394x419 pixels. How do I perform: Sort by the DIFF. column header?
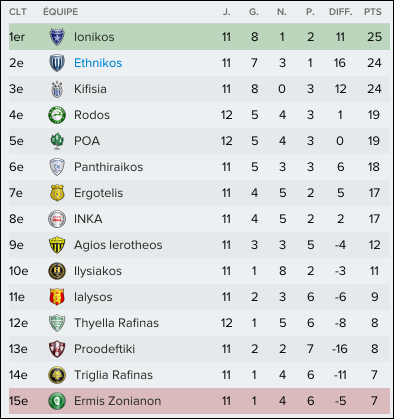[341, 12]
